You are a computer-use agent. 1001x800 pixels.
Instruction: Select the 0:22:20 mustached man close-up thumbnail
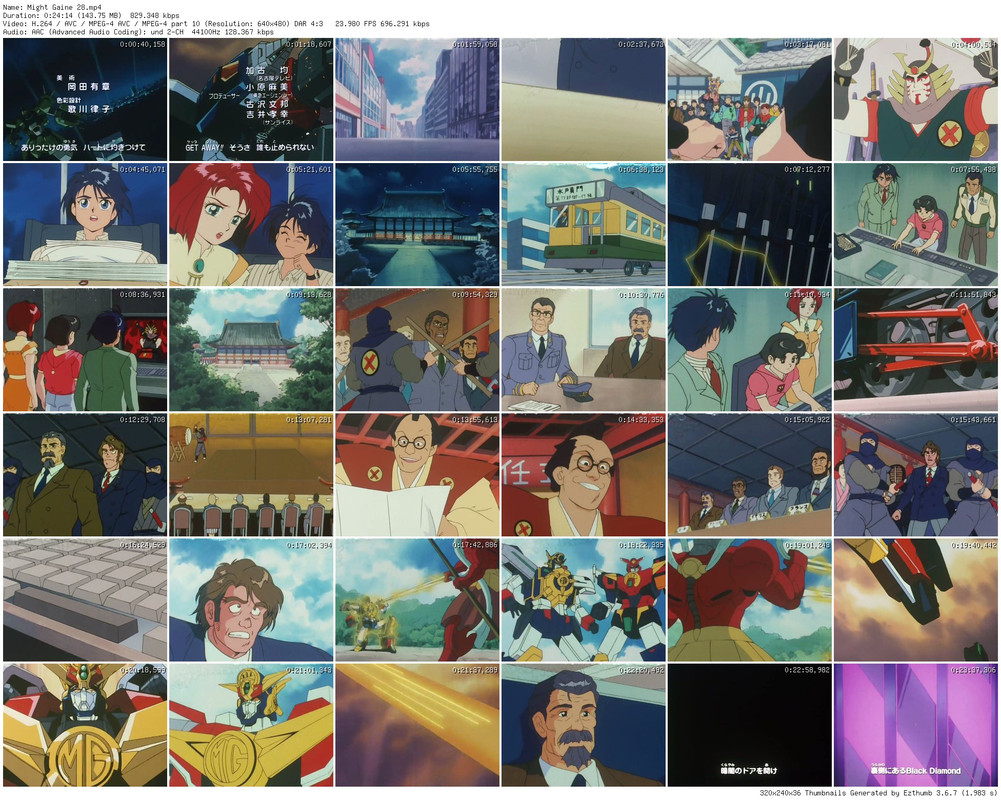583,725
